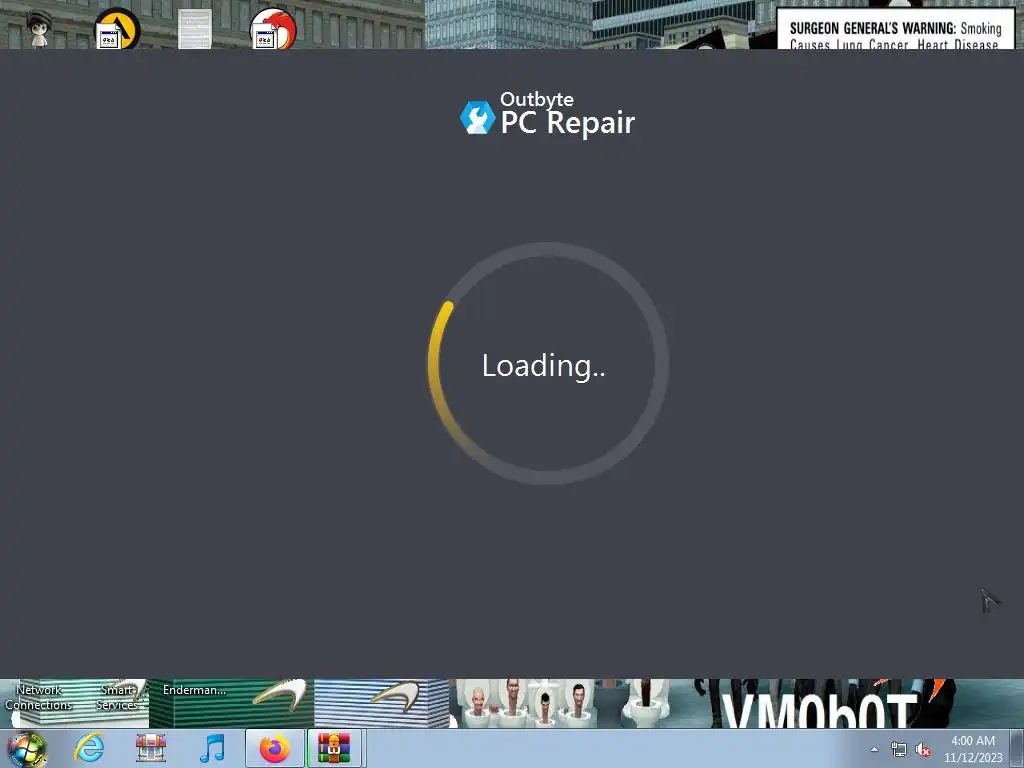Click the Show desktop strip
This screenshot has height=768, width=1024.
1017,749
